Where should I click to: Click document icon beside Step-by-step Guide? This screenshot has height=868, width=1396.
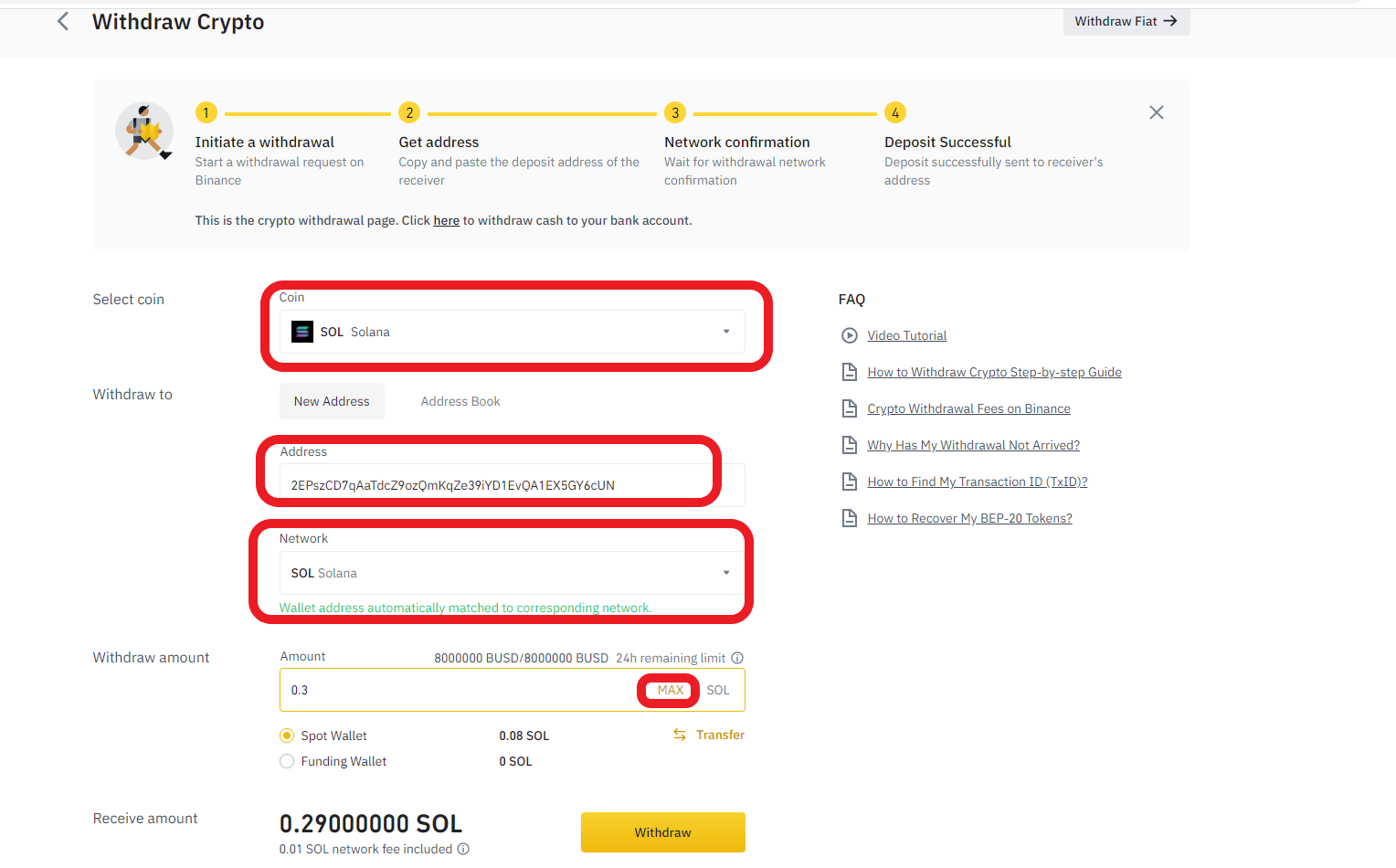pyautogui.click(x=849, y=372)
